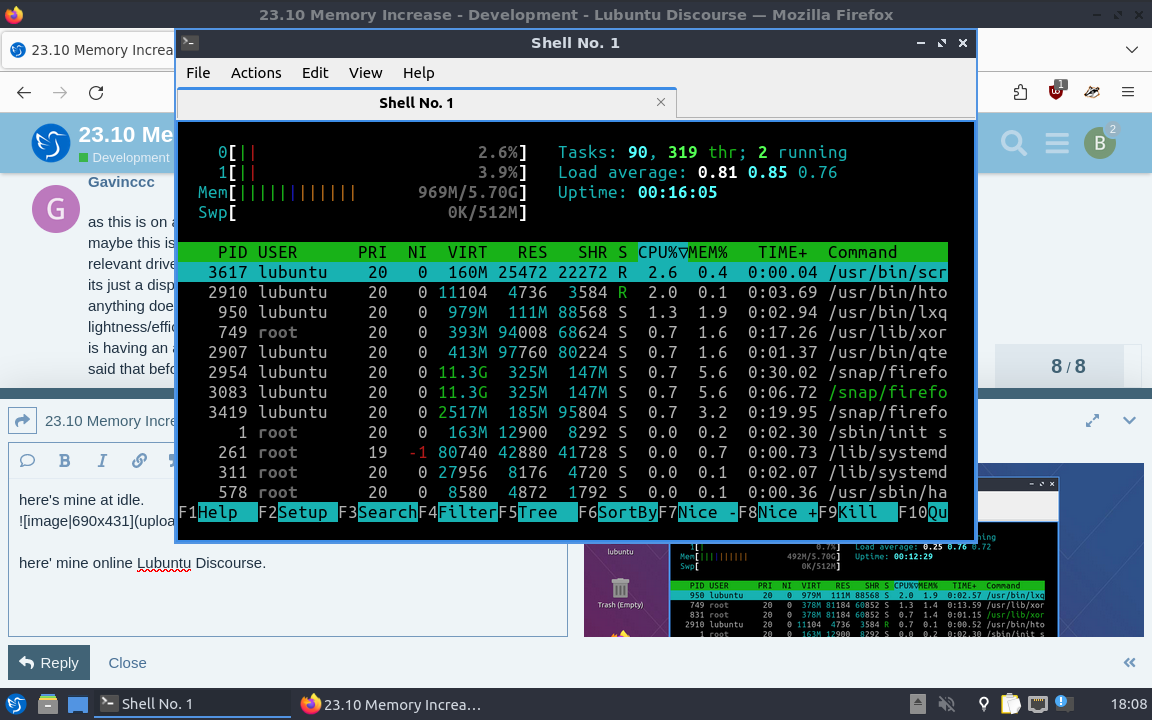
Task: Select htop process row PID 749
Action: [563, 332]
